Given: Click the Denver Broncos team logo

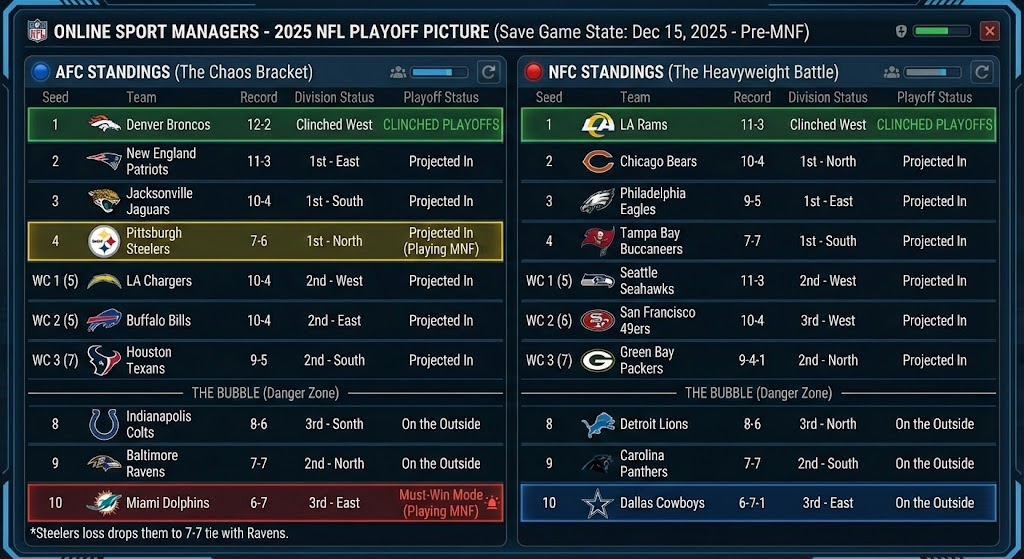Looking at the screenshot, I should point(104,125).
